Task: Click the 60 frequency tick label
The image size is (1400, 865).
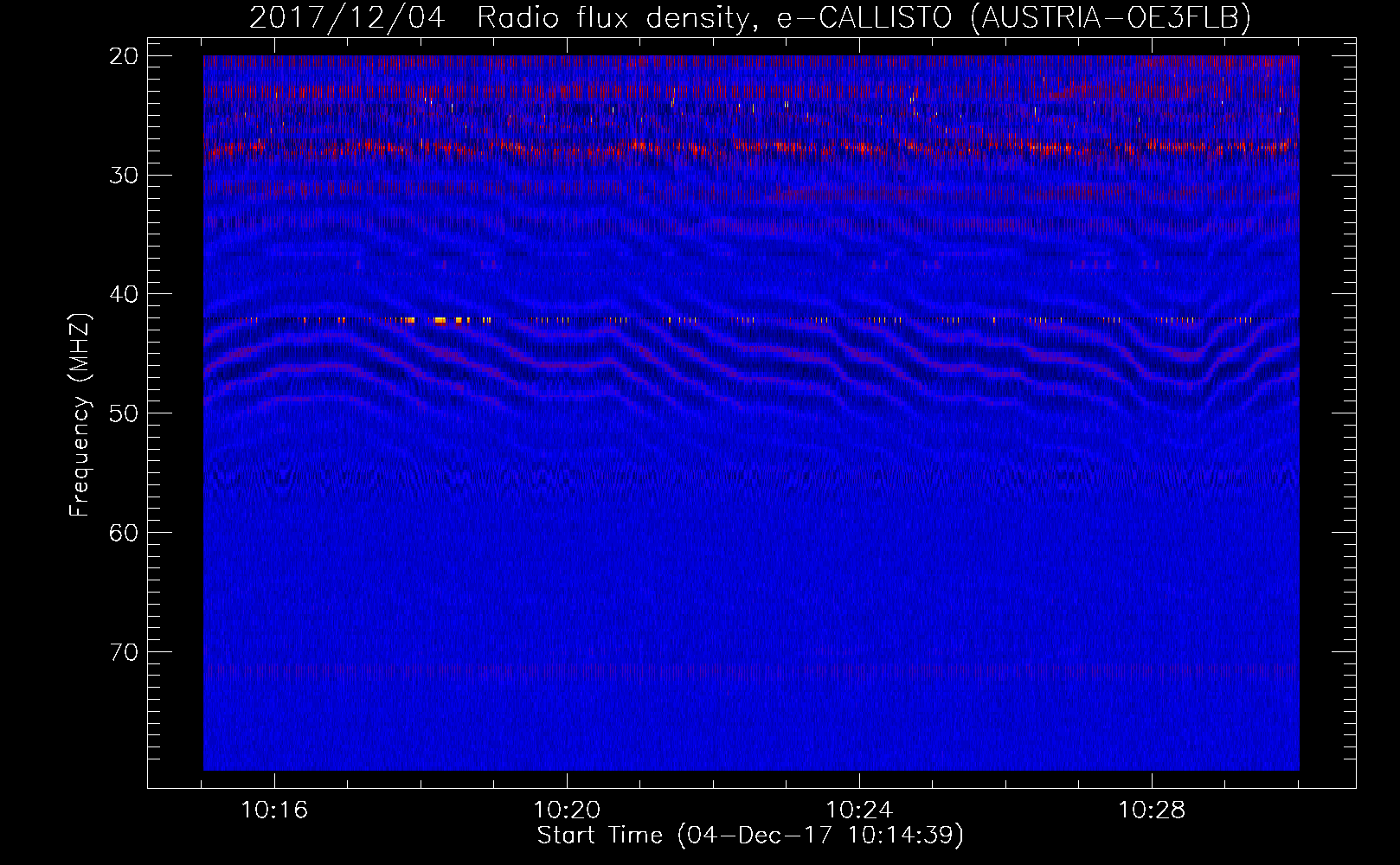Action: 125,533
